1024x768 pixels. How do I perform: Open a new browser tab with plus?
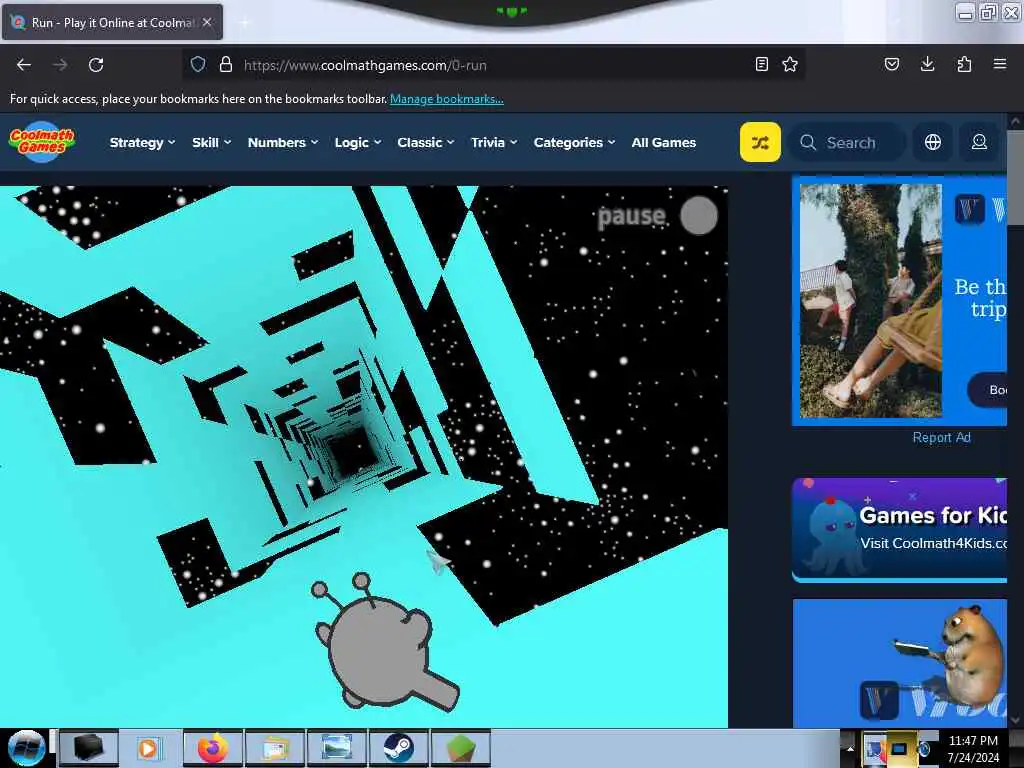245,23
